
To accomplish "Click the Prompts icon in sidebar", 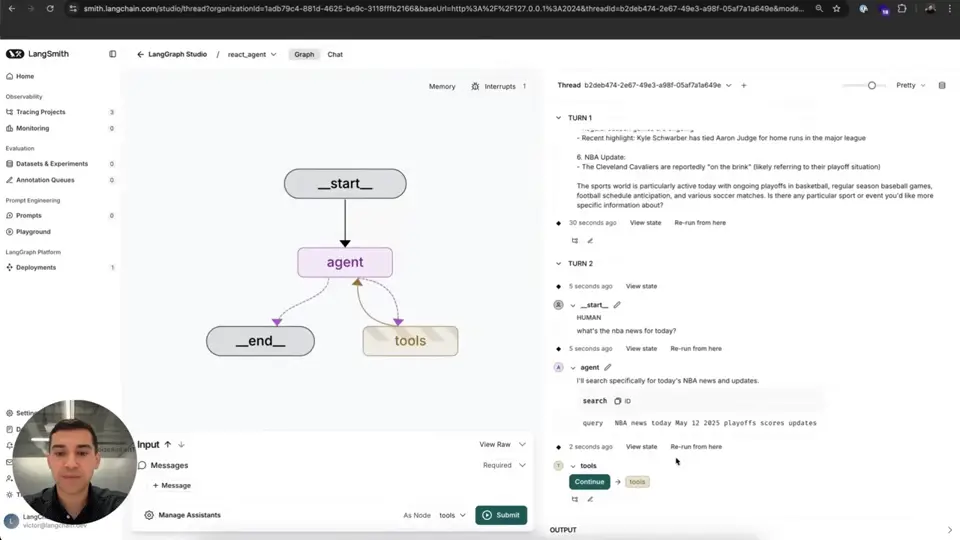I will [9, 216].
